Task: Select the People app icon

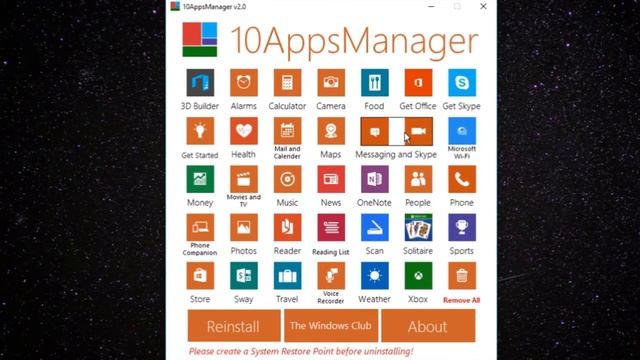Action: click(418, 179)
